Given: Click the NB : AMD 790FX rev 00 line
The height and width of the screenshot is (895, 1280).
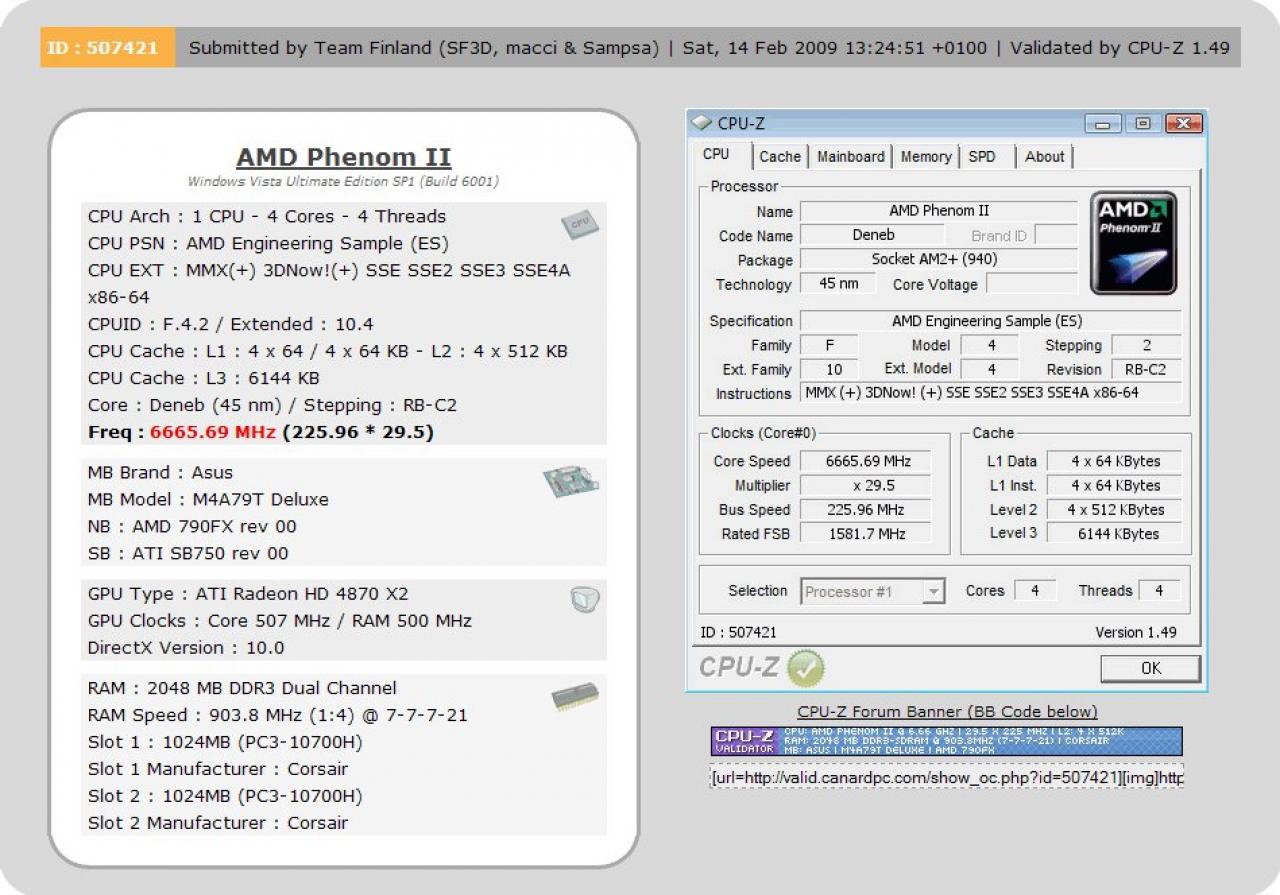Looking at the screenshot, I should pyautogui.click(x=192, y=526).
